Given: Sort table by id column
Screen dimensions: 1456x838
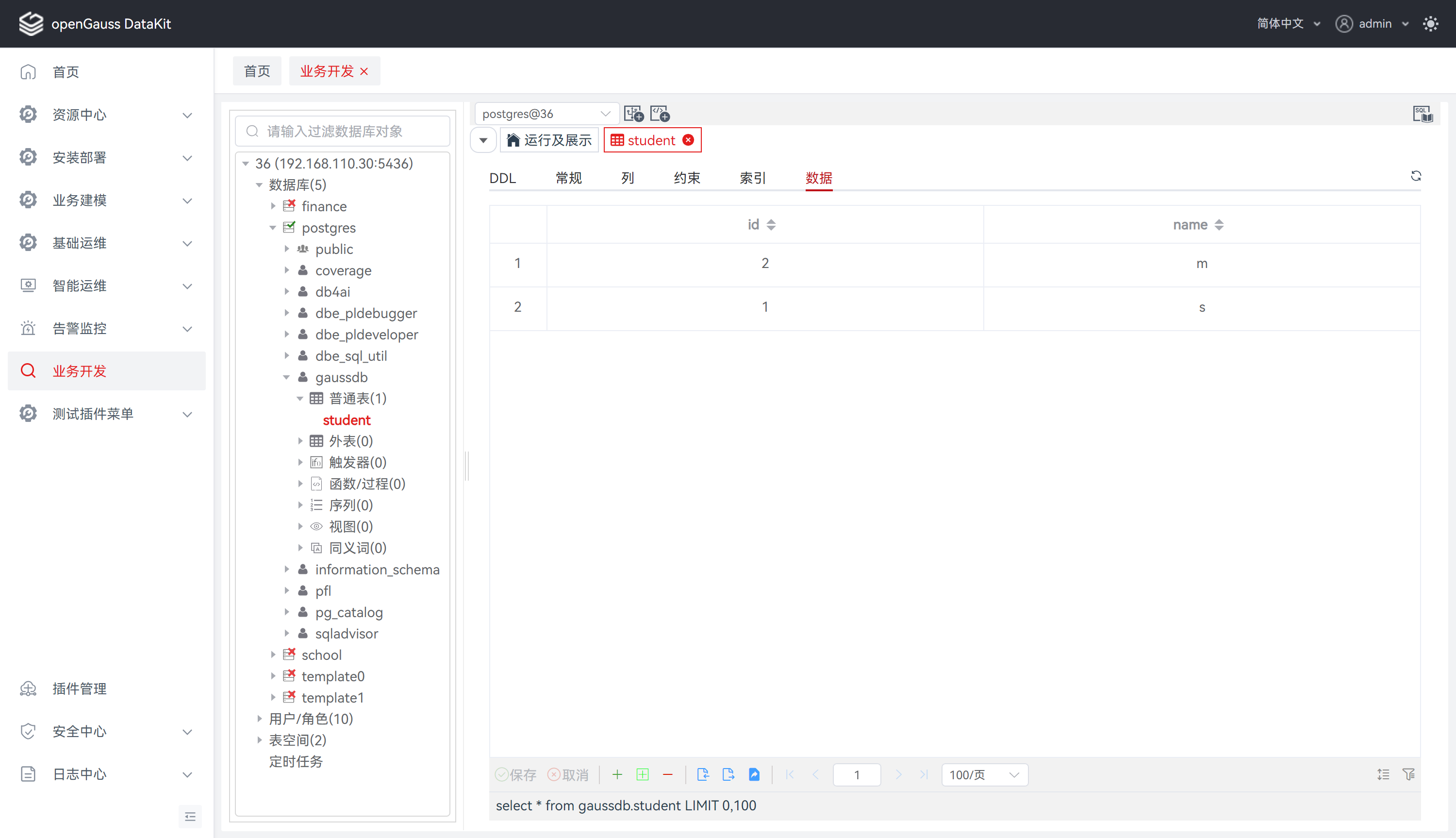Looking at the screenshot, I should coord(771,225).
